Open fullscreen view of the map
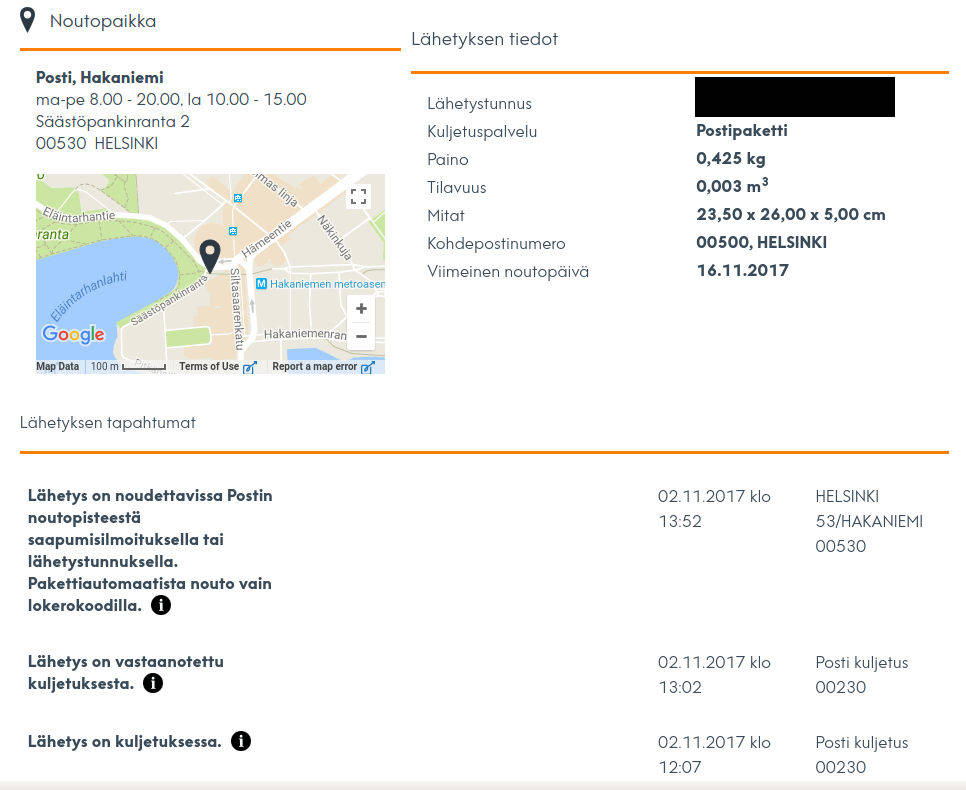 point(359,196)
